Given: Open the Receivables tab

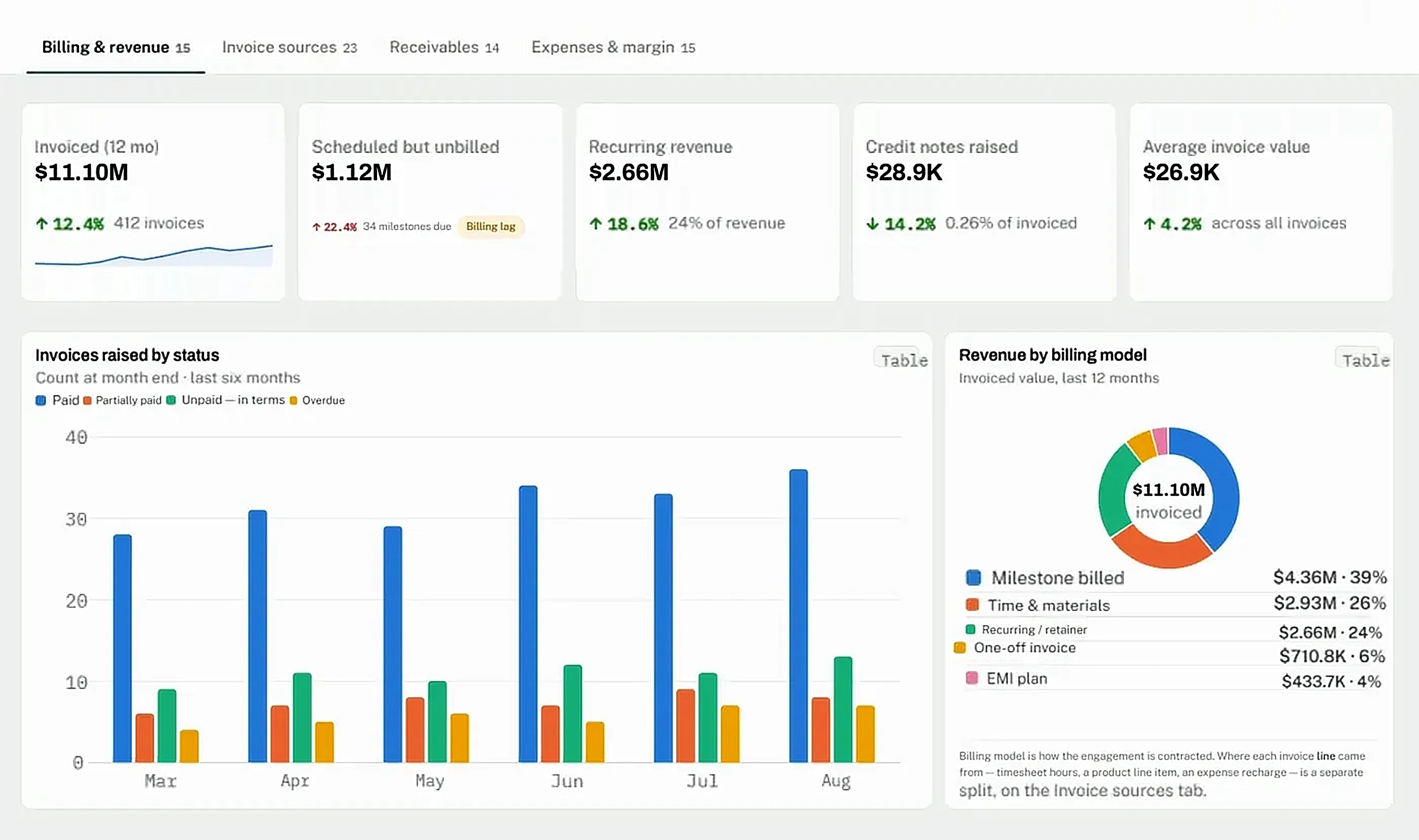Looking at the screenshot, I should click(444, 48).
